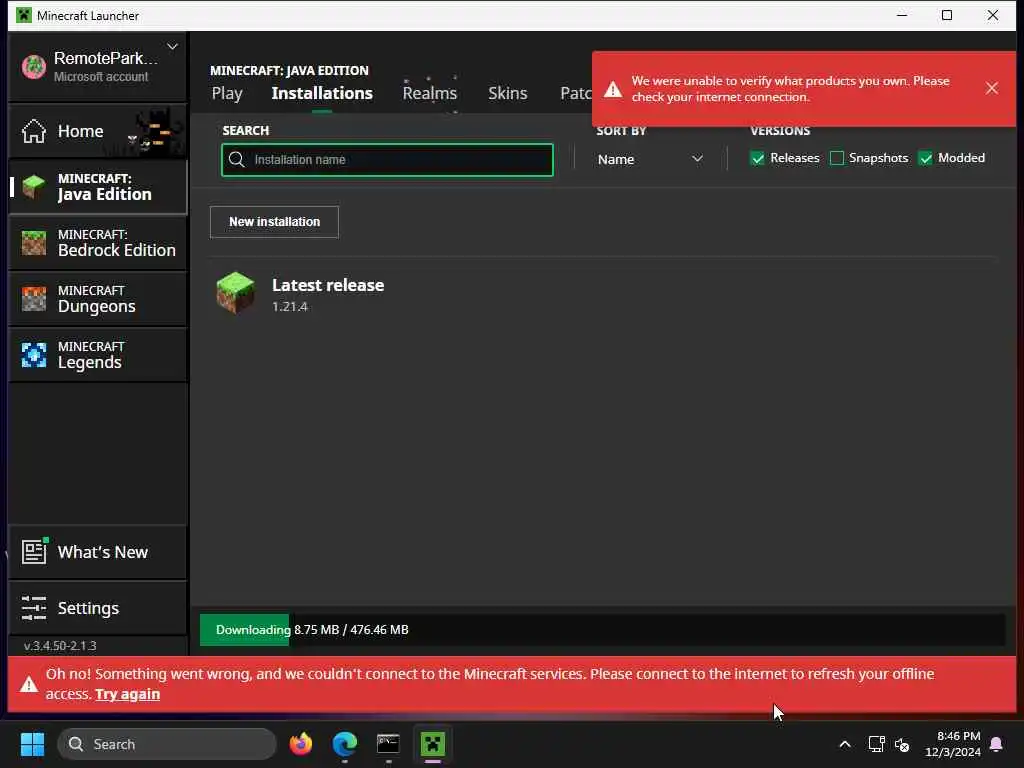Focus the Installation name search field
Viewport: 1024px width, 768px height.
click(x=387, y=160)
